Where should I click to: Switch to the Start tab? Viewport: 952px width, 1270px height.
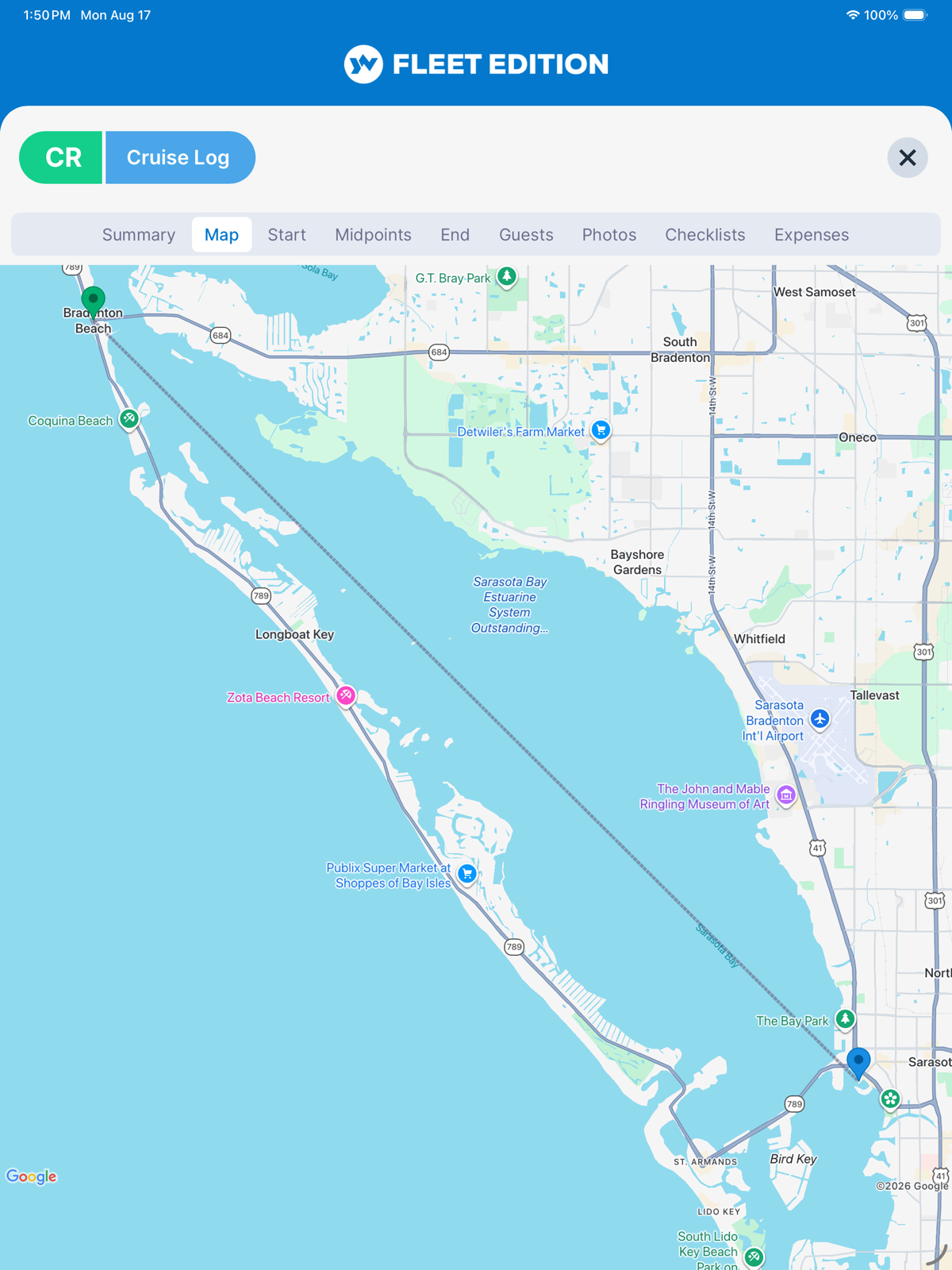[286, 235]
